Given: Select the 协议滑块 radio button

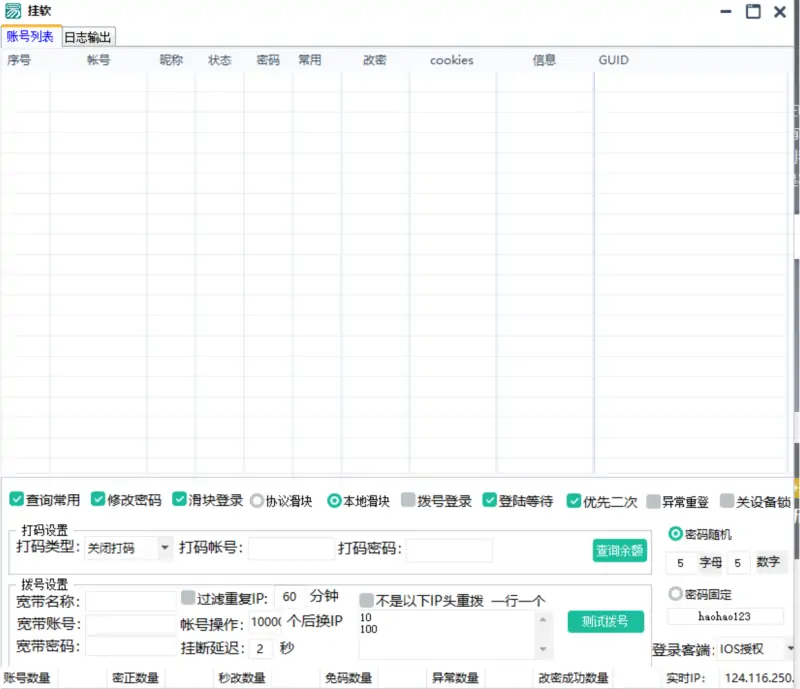Looking at the screenshot, I should coord(256,501).
